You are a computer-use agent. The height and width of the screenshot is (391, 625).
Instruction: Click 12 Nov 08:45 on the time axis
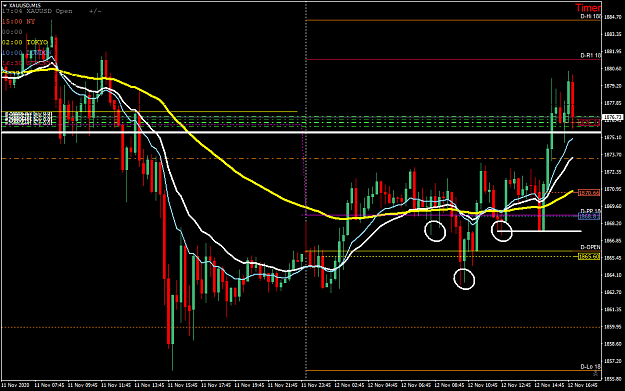point(449,385)
